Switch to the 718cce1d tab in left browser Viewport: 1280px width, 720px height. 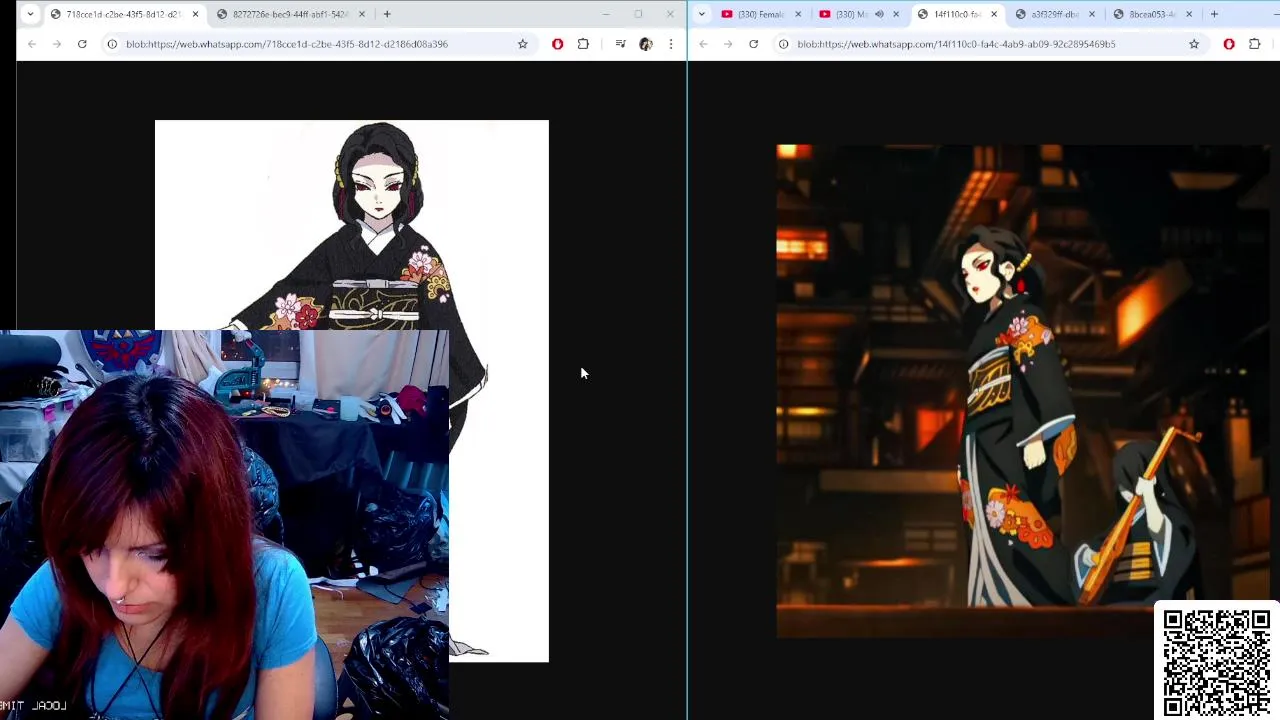pyautogui.click(x=122, y=14)
